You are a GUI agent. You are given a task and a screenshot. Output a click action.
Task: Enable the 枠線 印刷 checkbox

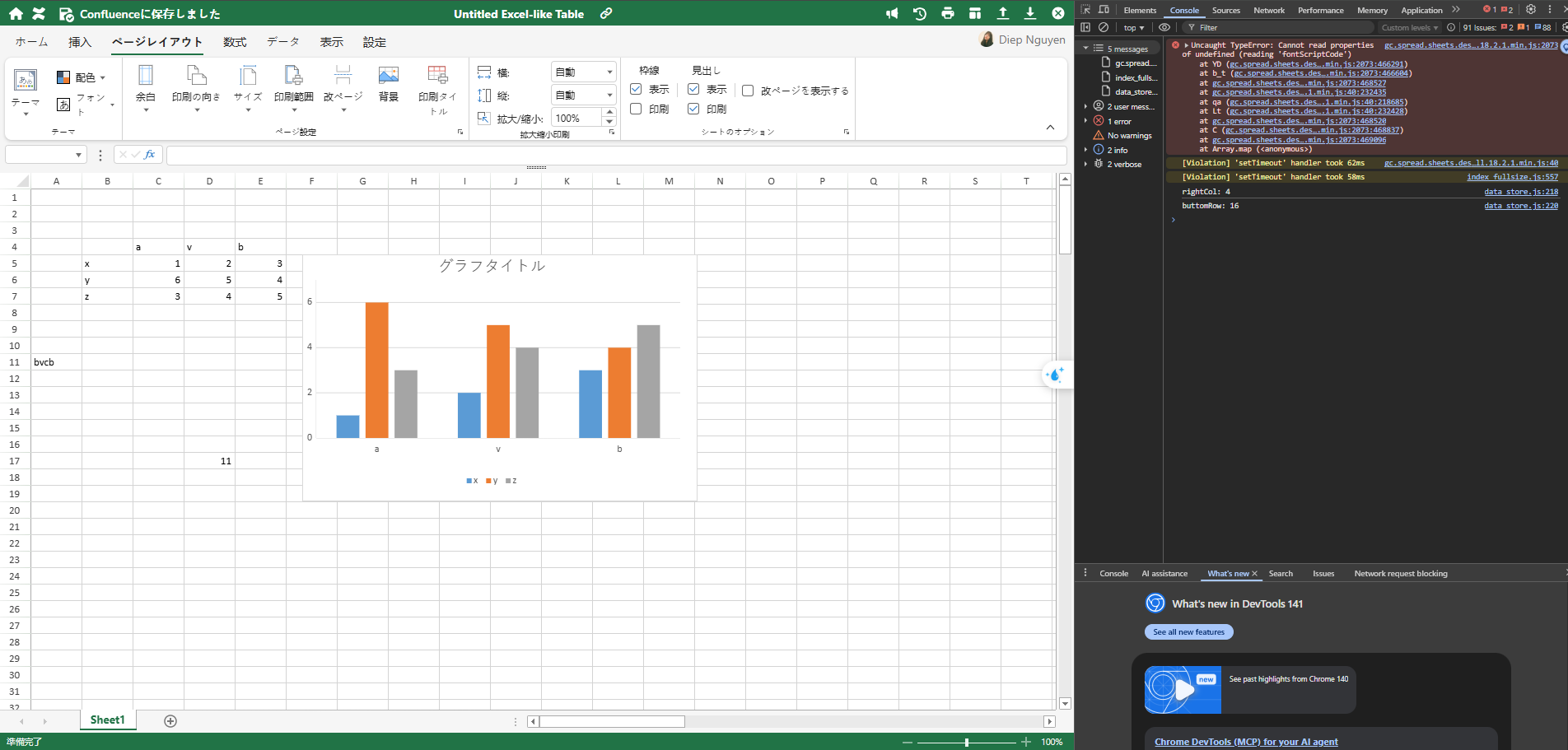(x=636, y=109)
